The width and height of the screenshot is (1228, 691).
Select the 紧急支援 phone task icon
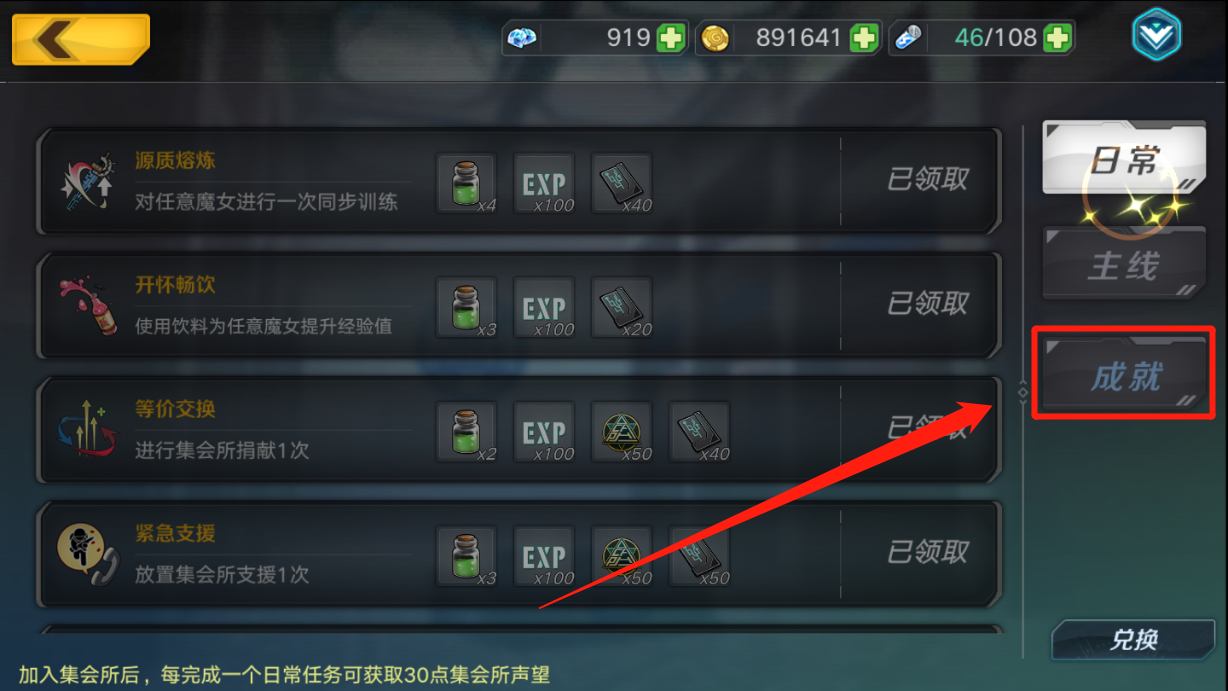tap(86, 553)
